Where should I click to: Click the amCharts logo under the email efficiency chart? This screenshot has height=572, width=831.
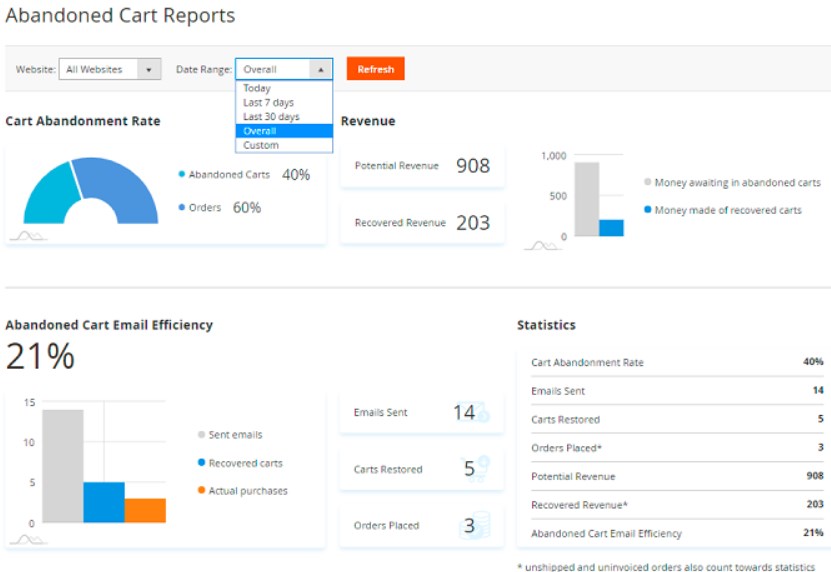tap(28, 539)
